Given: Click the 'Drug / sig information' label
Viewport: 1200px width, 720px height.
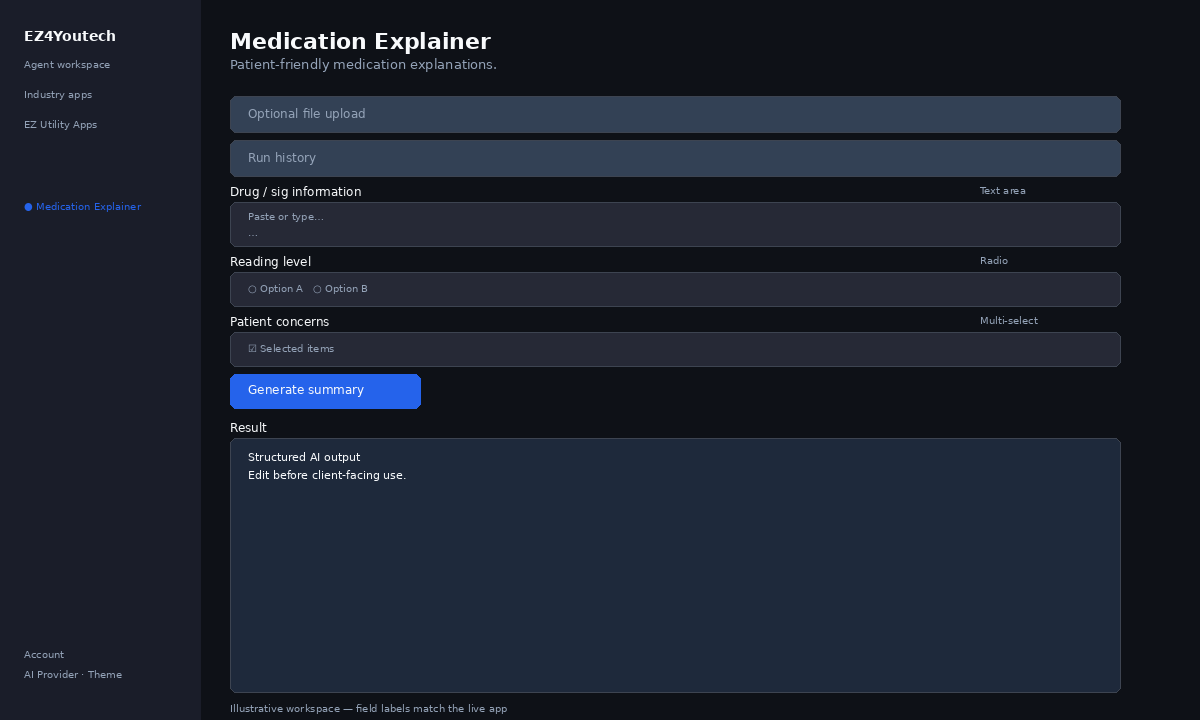Looking at the screenshot, I should (295, 192).
